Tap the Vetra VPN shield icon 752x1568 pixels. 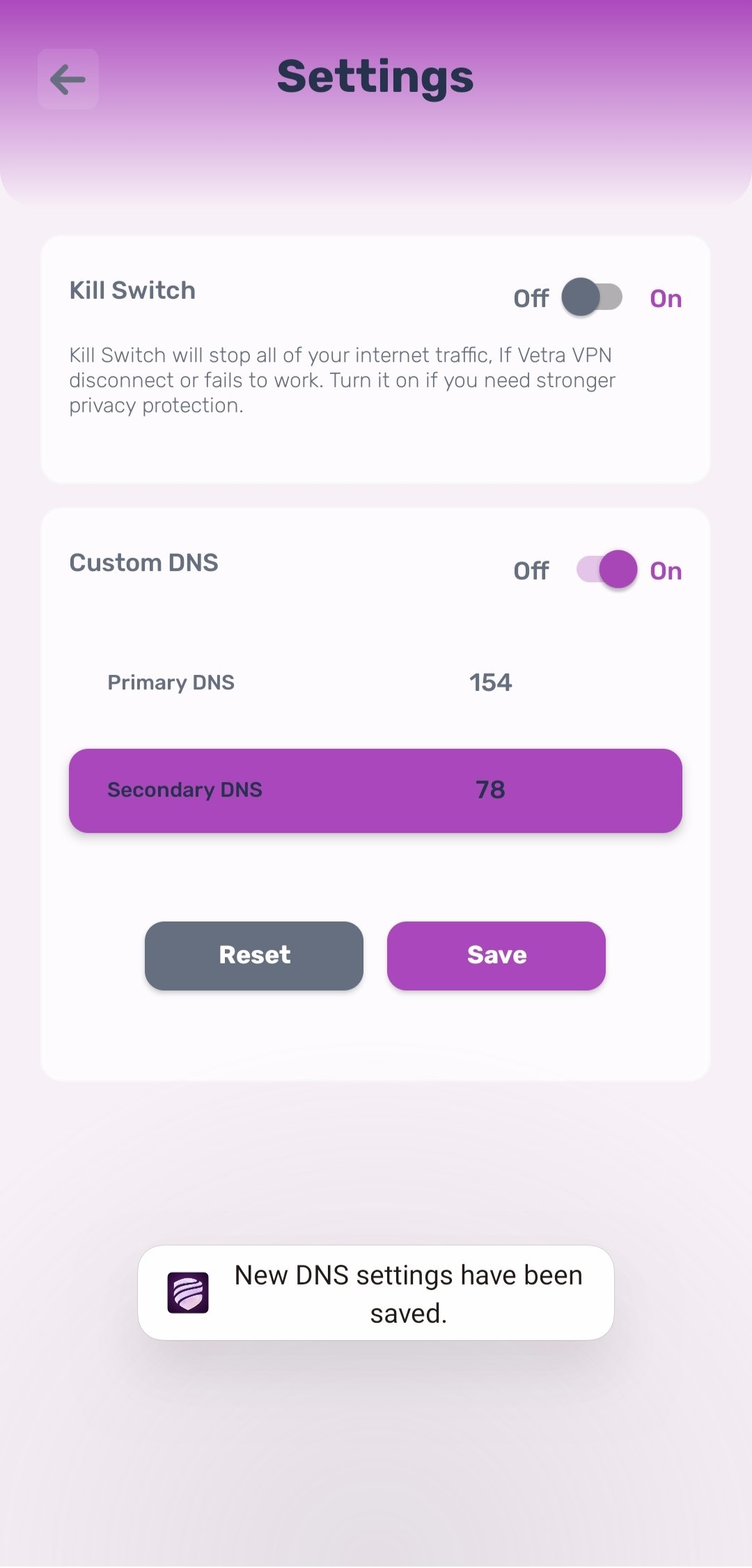tap(188, 1293)
